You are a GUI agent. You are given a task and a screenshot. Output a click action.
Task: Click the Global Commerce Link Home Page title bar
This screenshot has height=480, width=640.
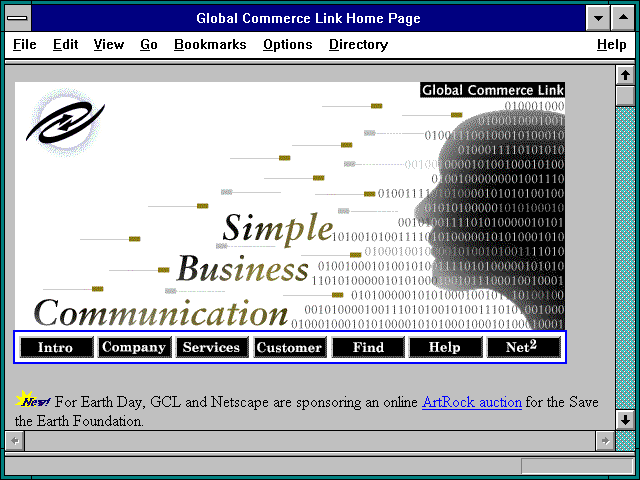(x=308, y=18)
